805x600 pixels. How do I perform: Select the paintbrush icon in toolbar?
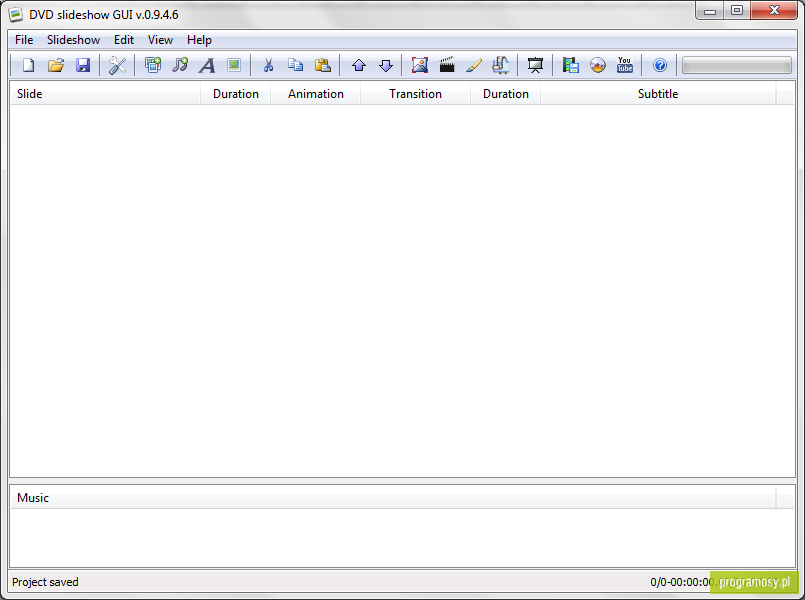(x=474, y=65)
